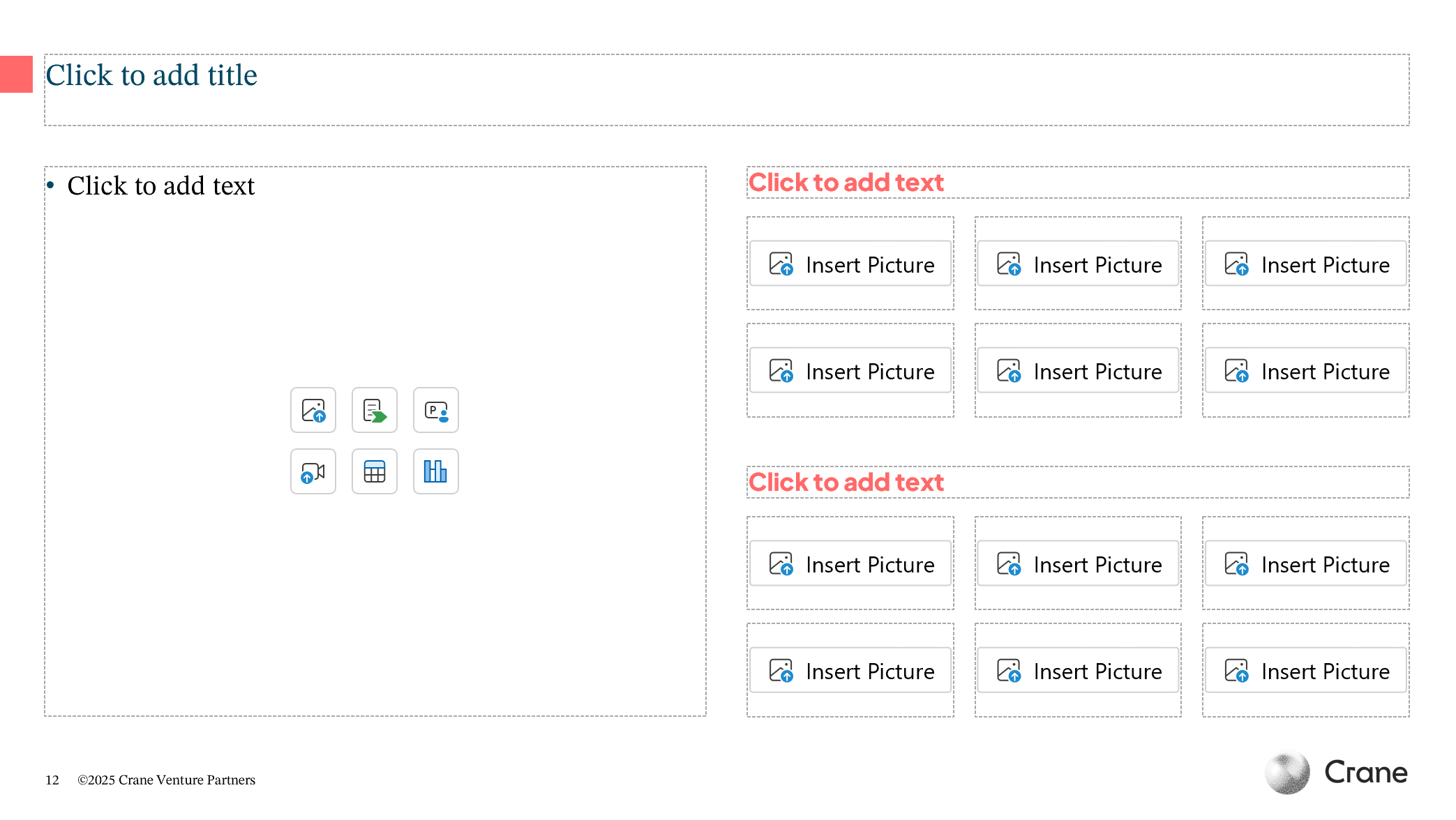Click Insert Picture in the upper grid's top-left cell
This screenshot has width=1456, height=820.
coord(850,264)
